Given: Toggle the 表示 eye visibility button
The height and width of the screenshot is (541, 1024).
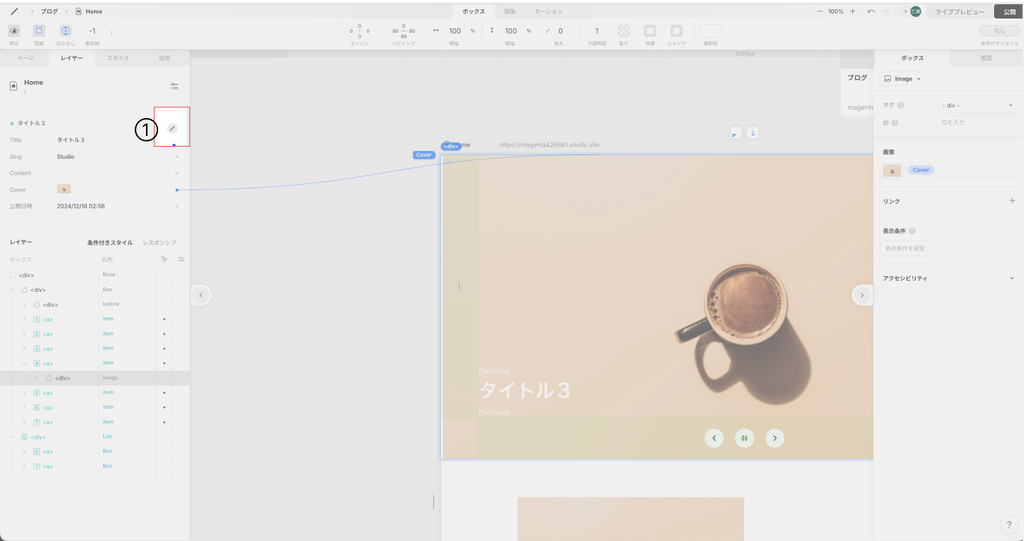Looking at the screenshot, I should coord(14,31).
